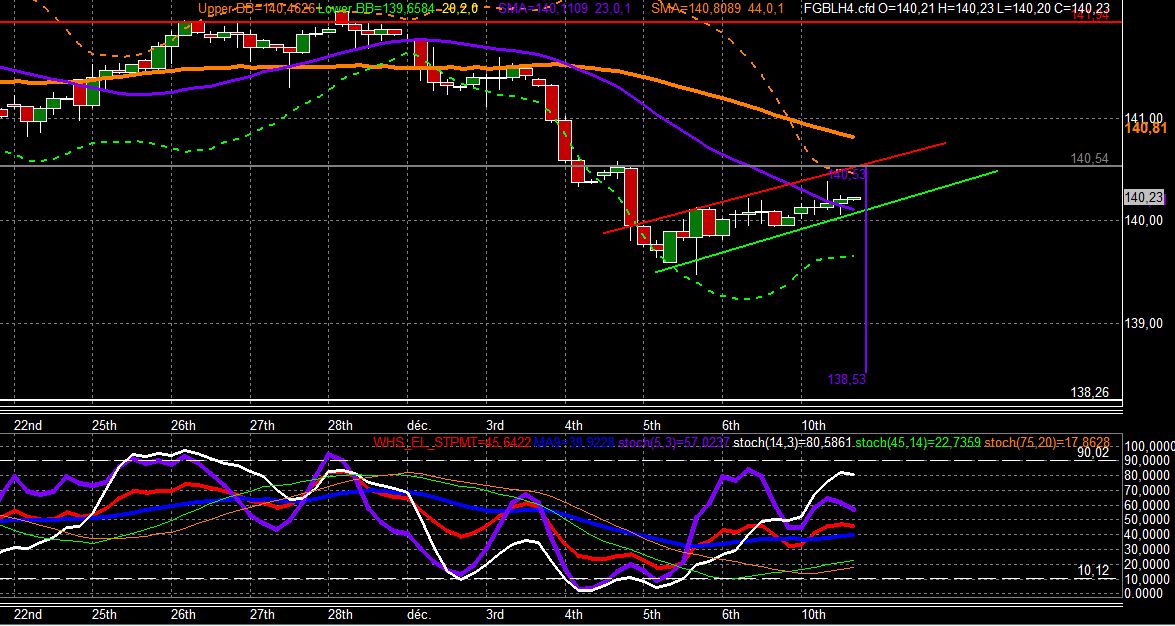Select the 140,00 price axis value

1144,220
